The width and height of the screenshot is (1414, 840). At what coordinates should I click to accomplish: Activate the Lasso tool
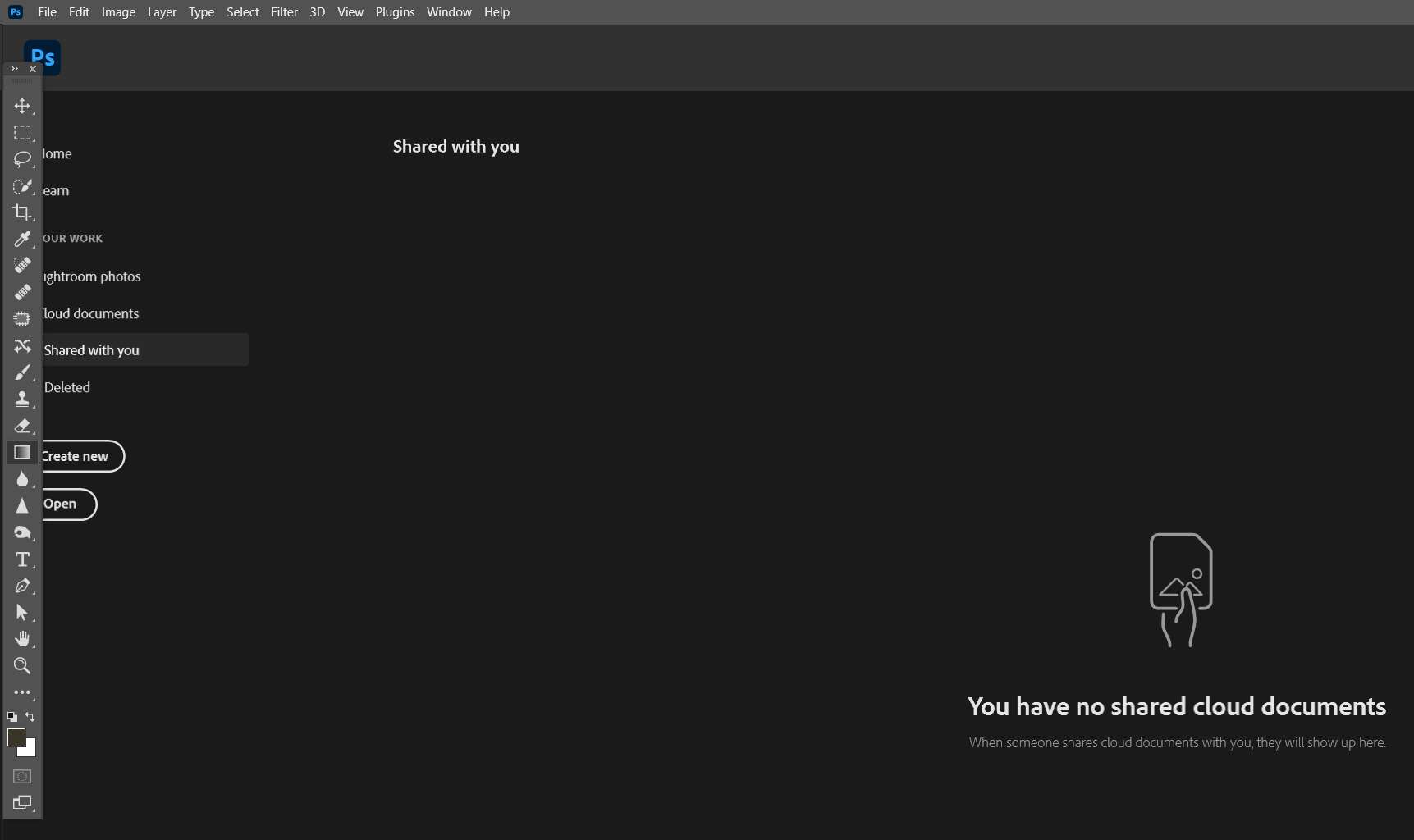pyautogui.click(x=22, y=160)
